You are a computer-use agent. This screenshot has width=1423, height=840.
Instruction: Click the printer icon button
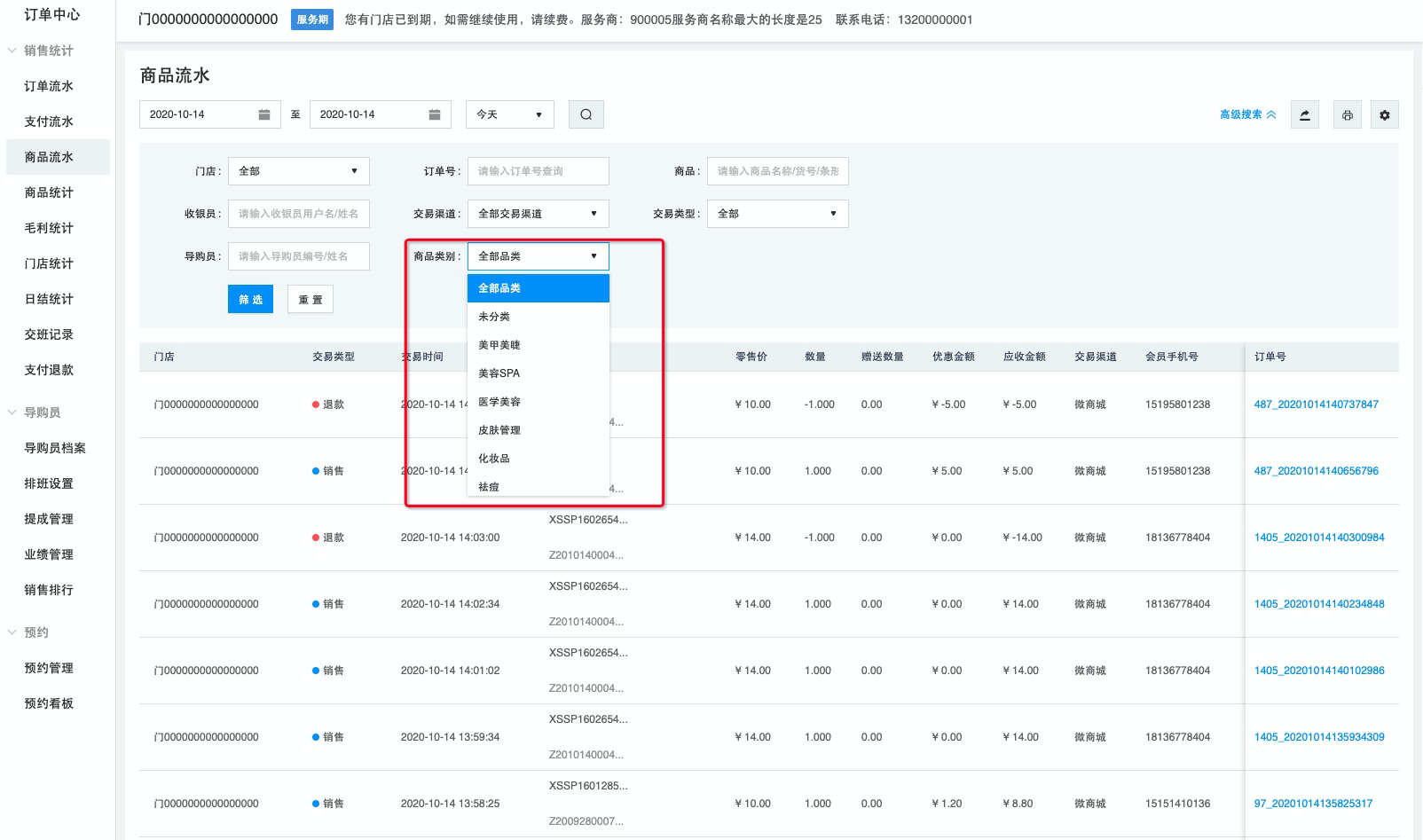[1347, 115]
